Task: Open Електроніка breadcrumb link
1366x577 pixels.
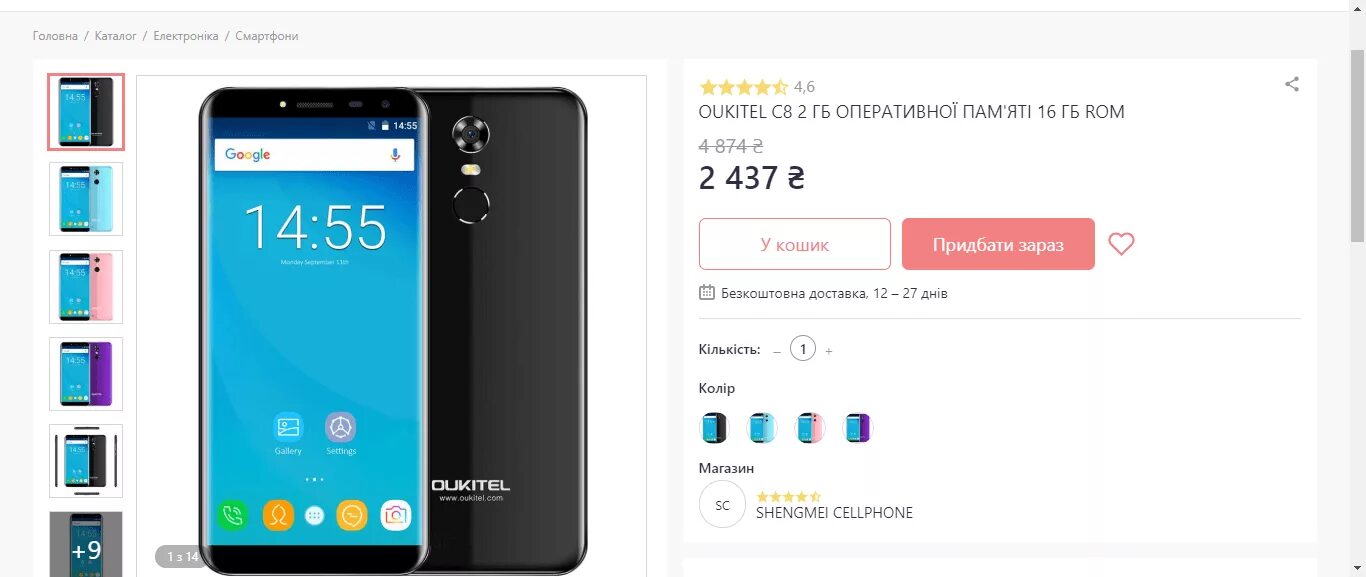Action: click(186, 36)
